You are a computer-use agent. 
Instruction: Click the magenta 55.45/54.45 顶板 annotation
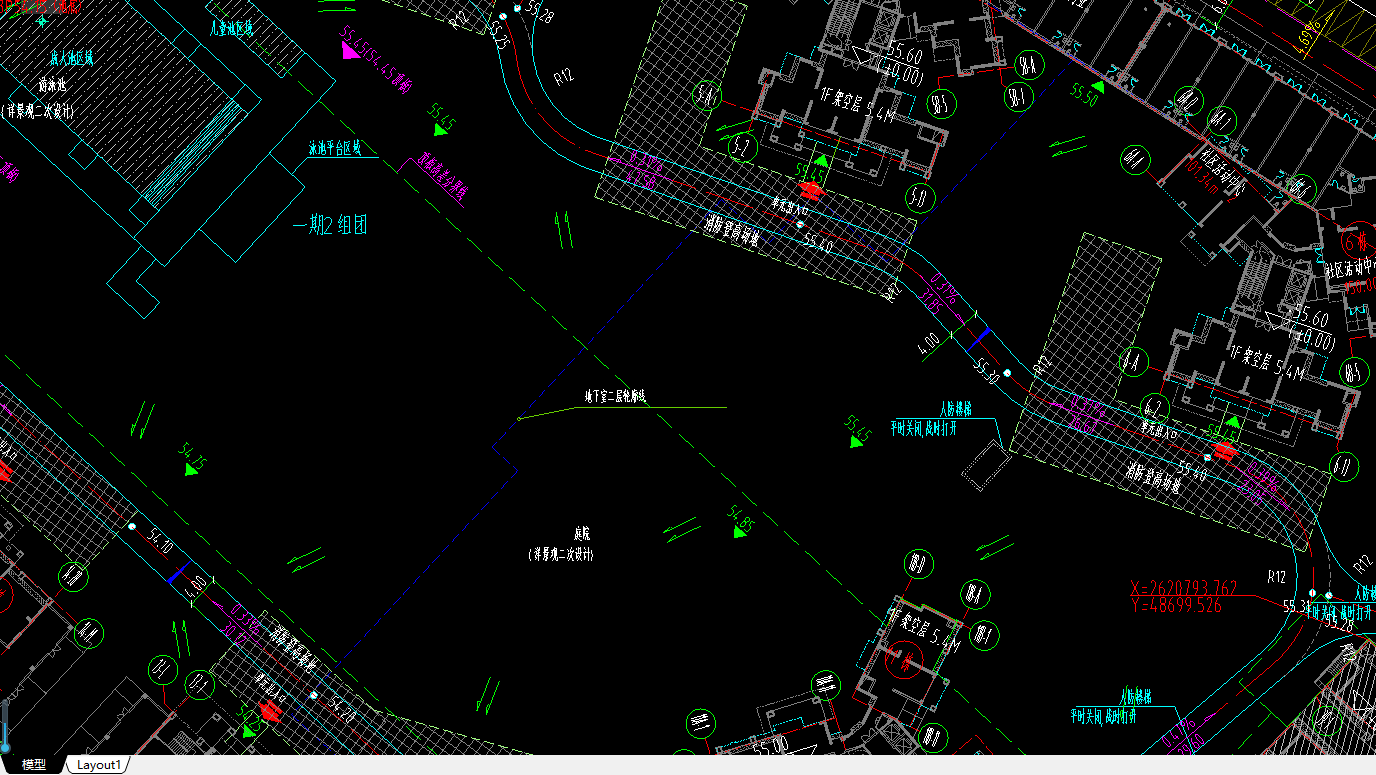pyautogui.click(x=376, y=62)
